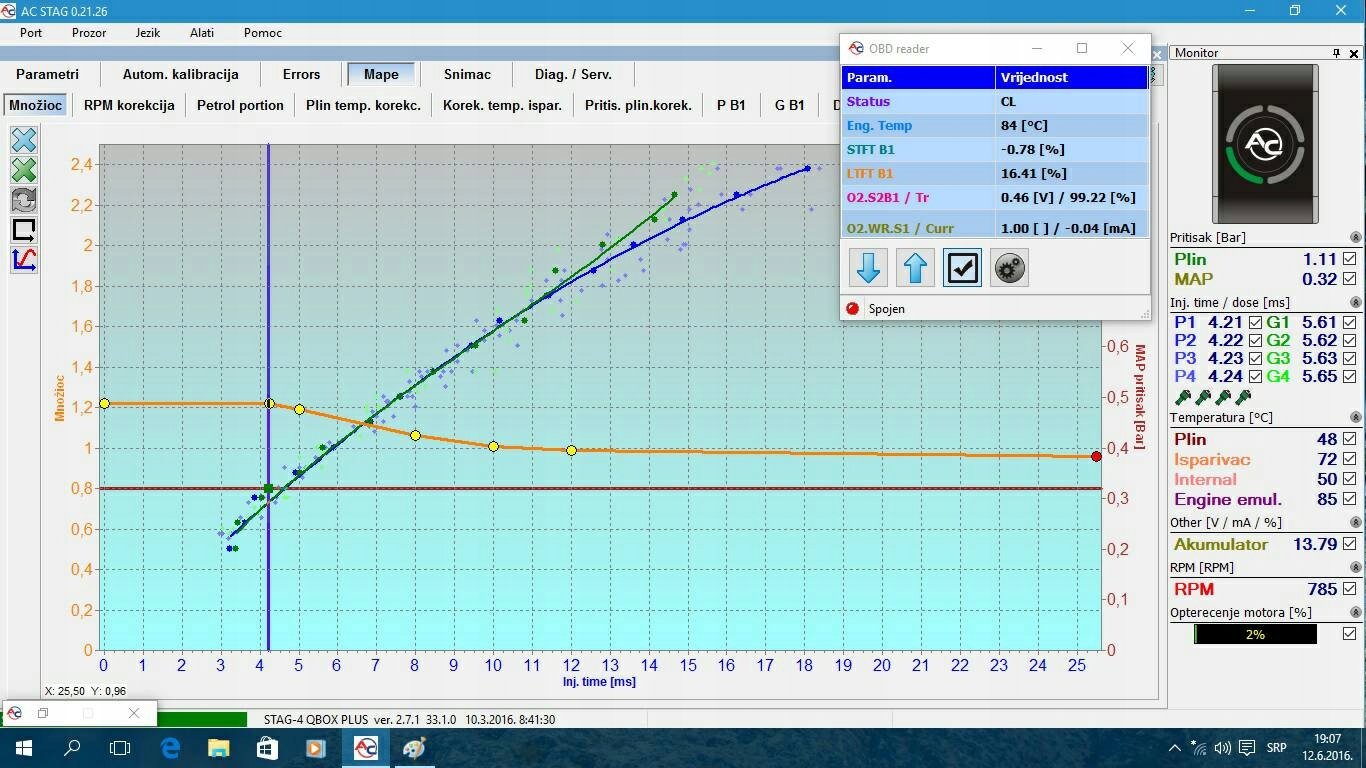The height and width of the screenshot is (768, 1366).
Task: Click the blue X erase petrol map icon
Action: [24, 140]
